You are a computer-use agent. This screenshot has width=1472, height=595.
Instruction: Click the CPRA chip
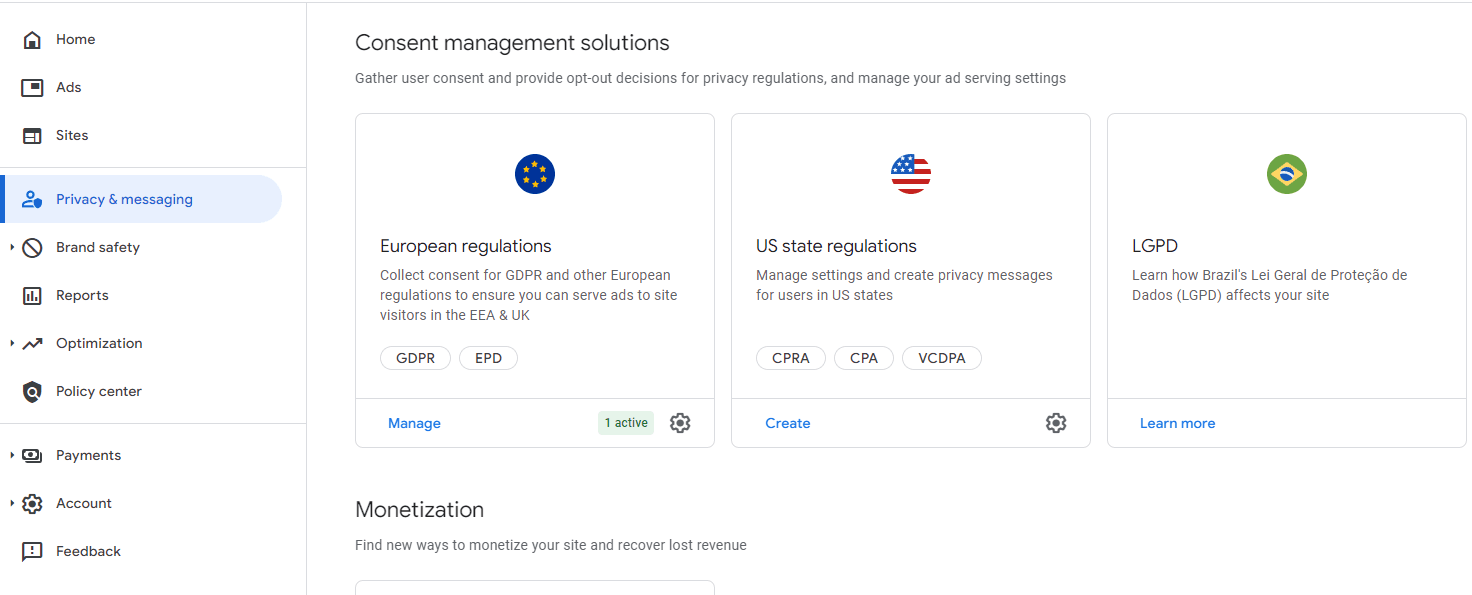791,358
